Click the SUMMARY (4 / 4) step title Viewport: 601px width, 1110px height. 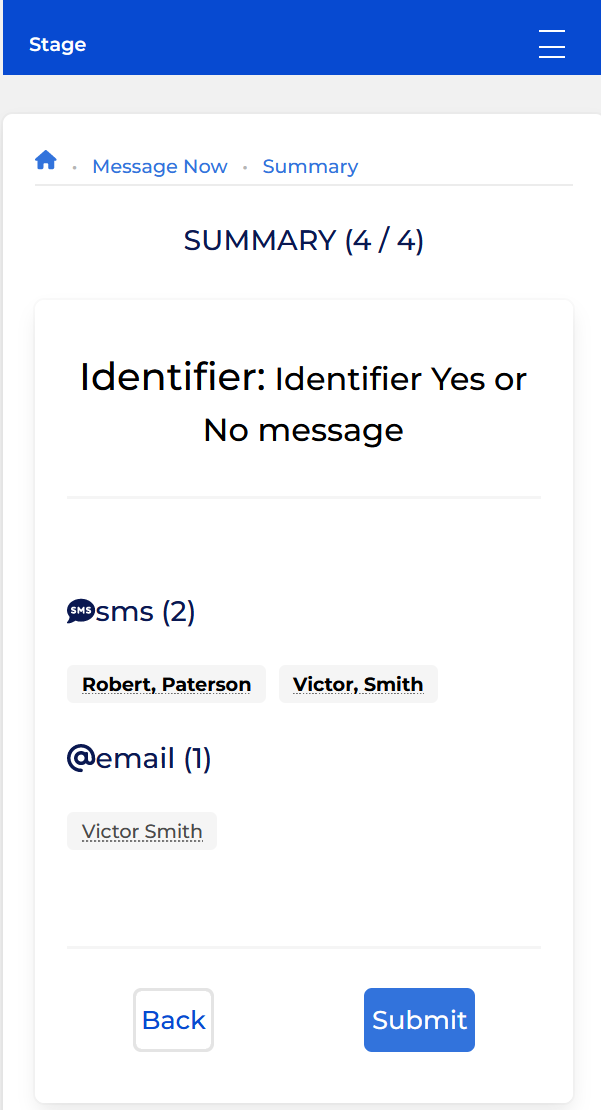click(304, 241)
